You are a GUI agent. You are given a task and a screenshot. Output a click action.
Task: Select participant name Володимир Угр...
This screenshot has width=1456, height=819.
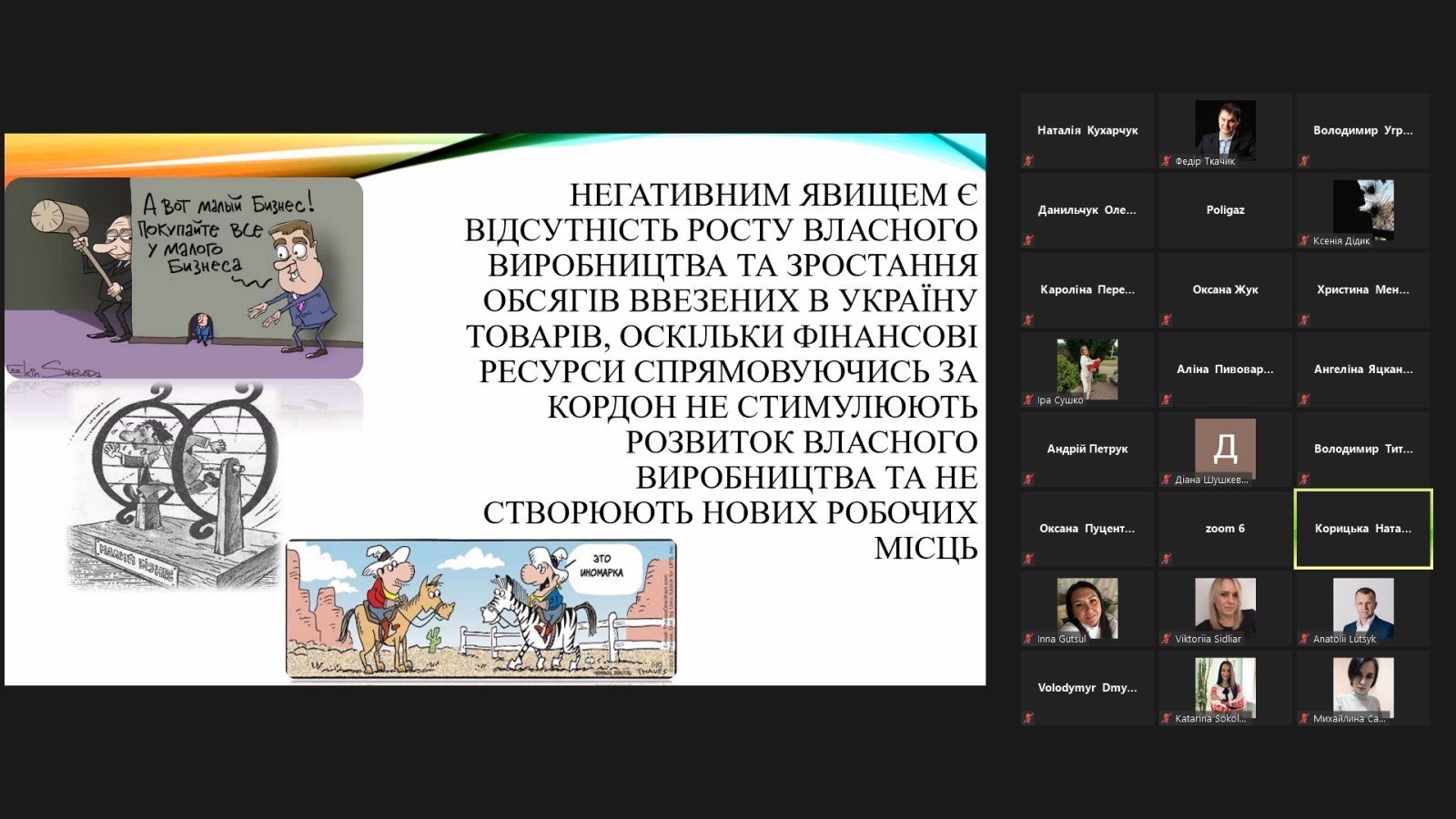[1363, 130]
